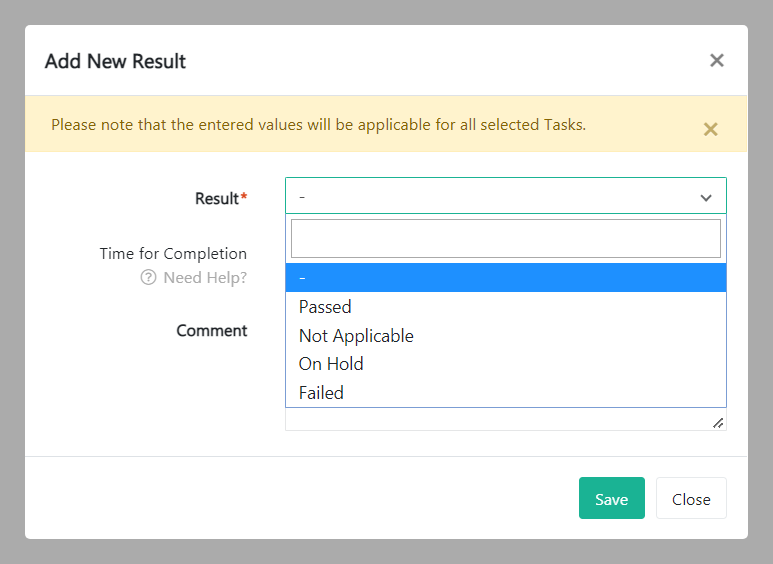Select Not Applicable as the result
773x564 pixels.
tap(356, 336)
